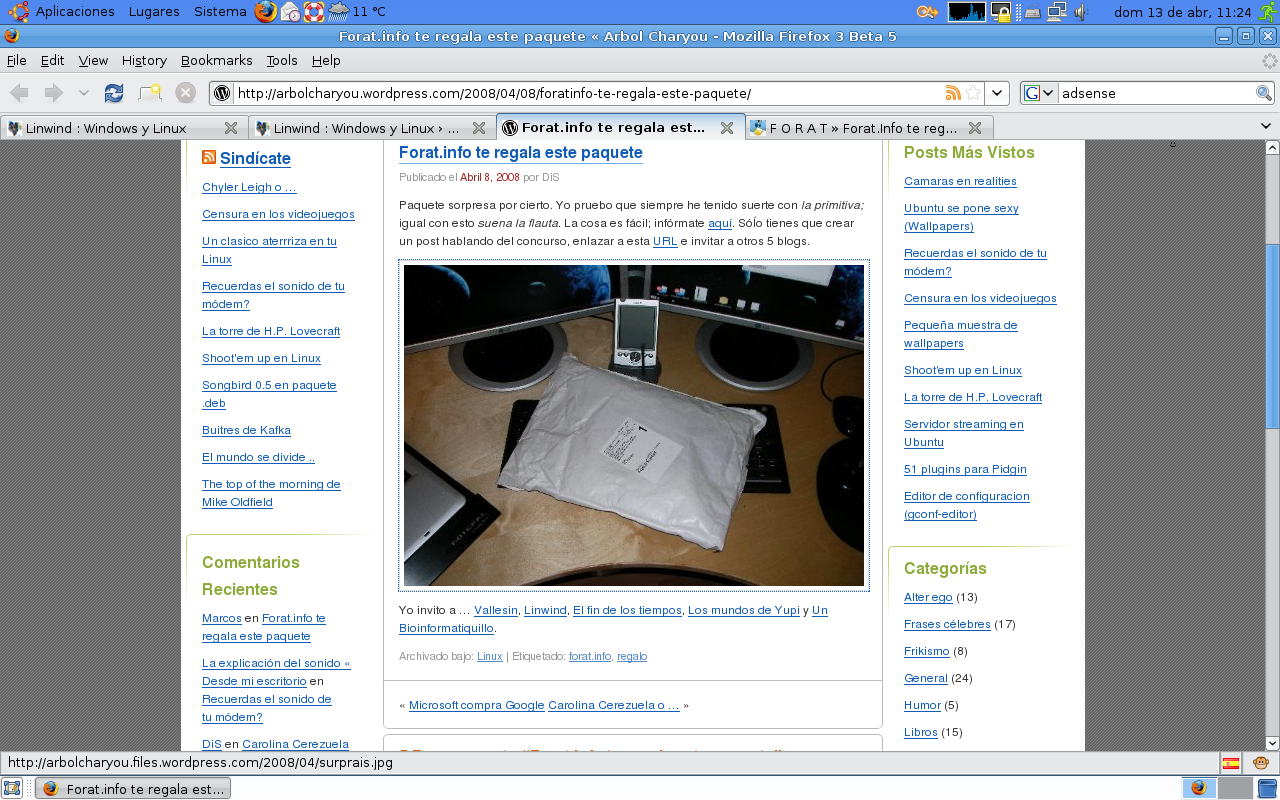Click the Sindícate RSS icon in sidebar
Viewport: 1280px width, 800px height.
click(209, 157)
